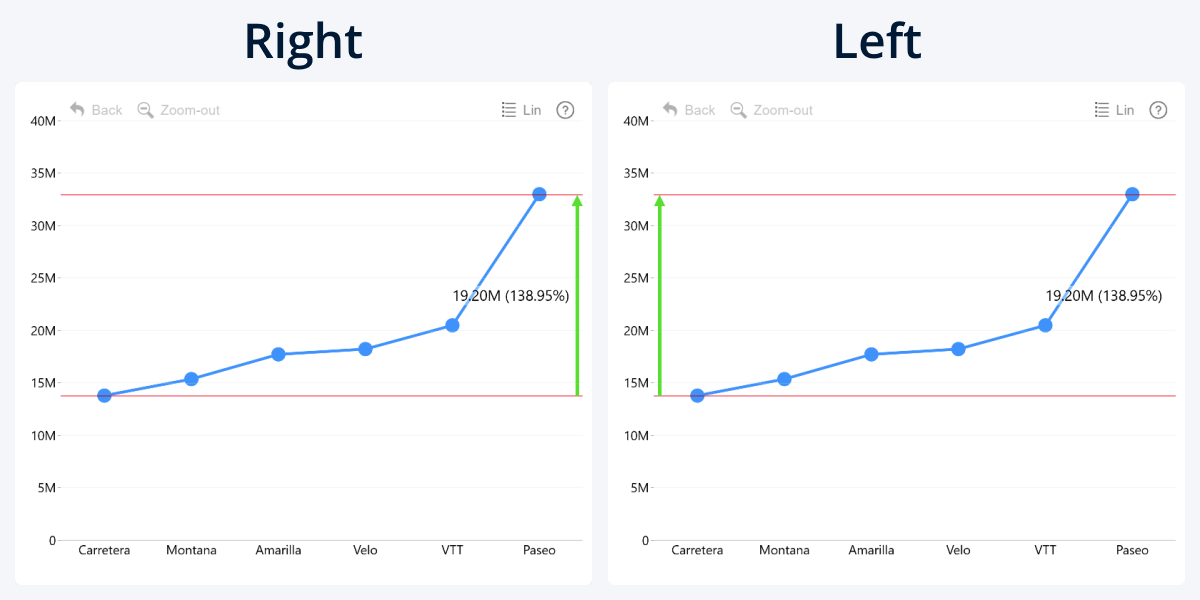Pick the Amarilla data point in the "Right" chart
1200x600 pixels.
coord(278,354)
